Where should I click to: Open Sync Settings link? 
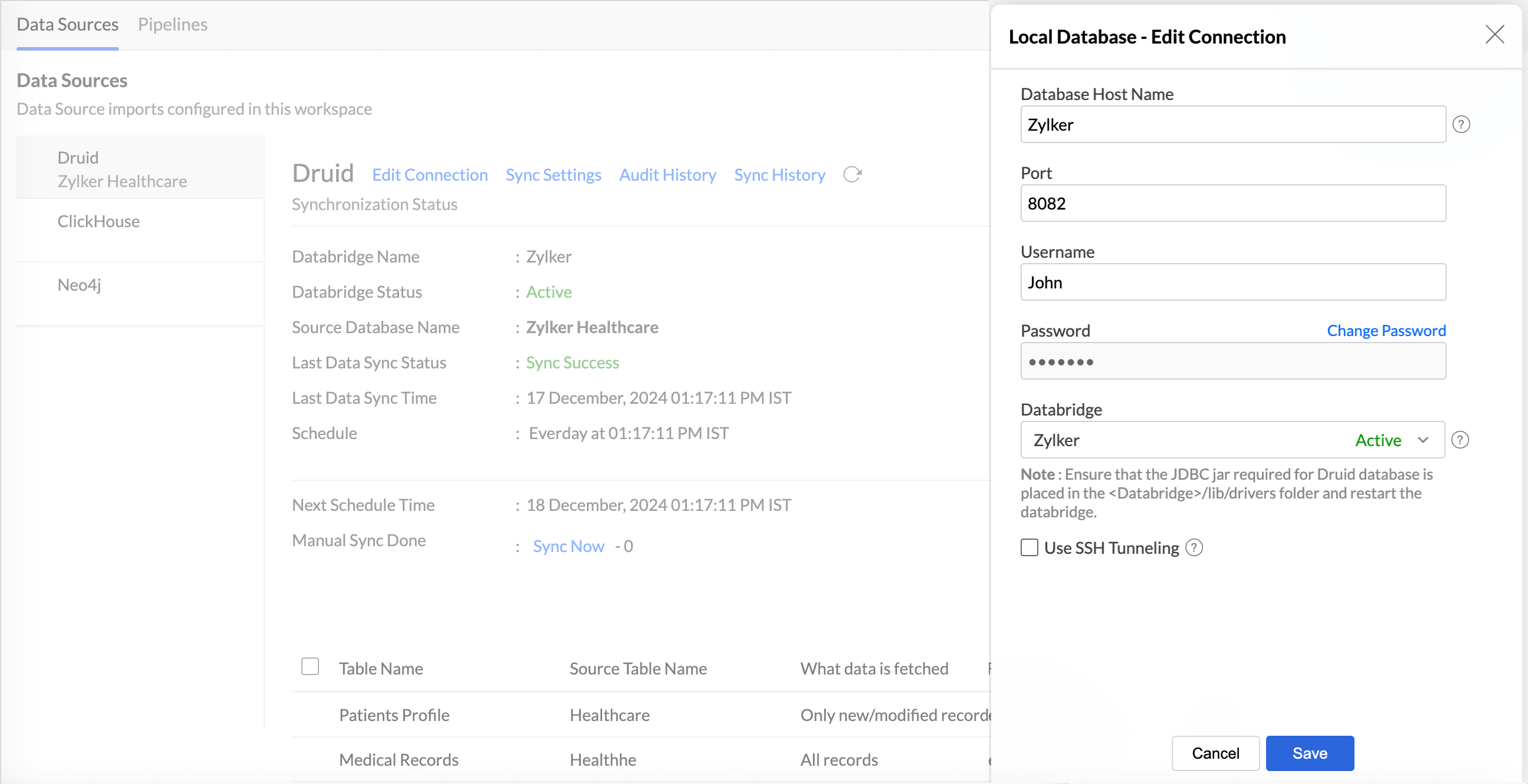pyautogui.click(x=553, y=175)
